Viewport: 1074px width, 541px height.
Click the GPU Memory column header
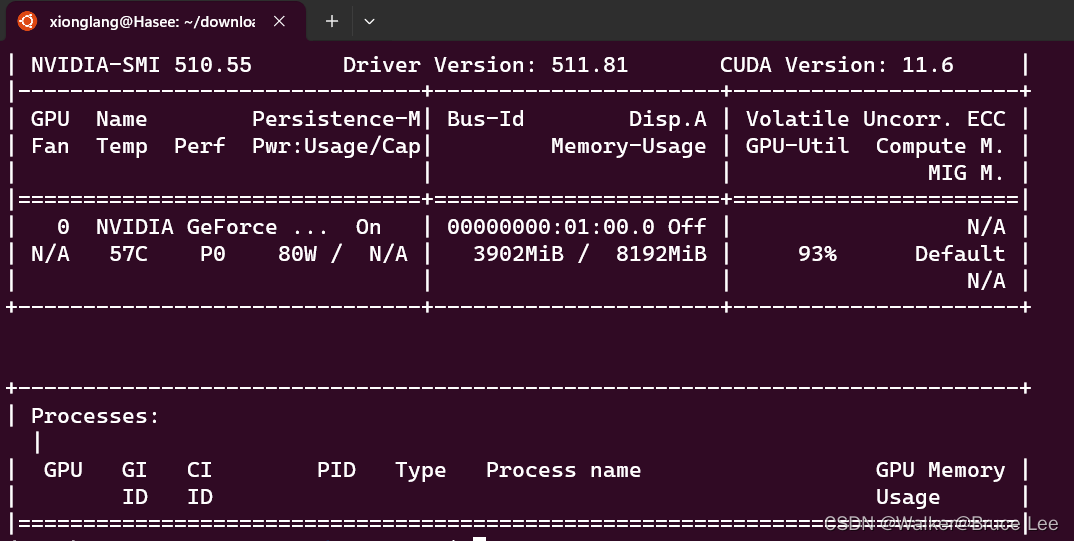940,470
